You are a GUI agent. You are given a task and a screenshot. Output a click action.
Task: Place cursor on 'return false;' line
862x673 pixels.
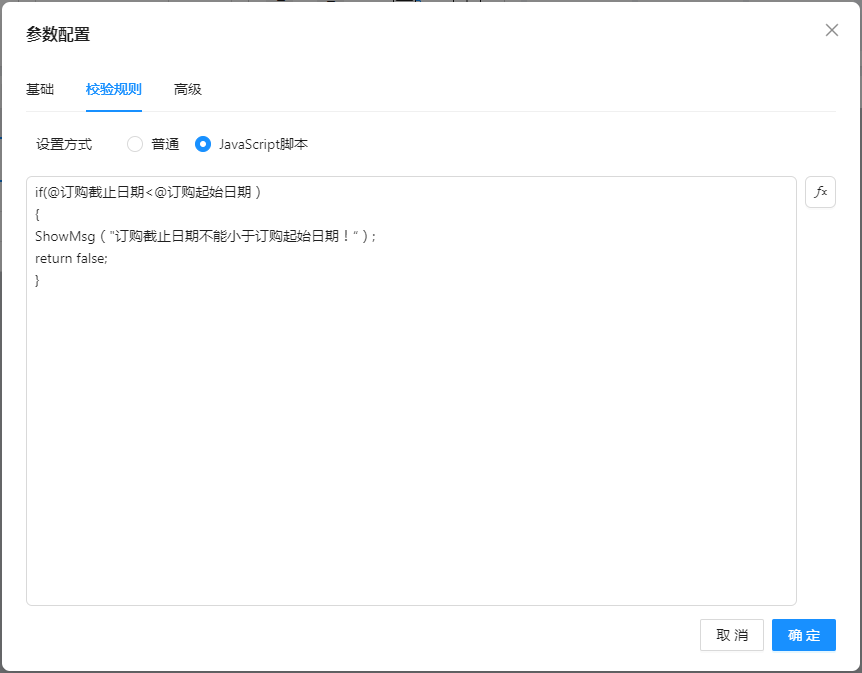(x=71, y=258)
